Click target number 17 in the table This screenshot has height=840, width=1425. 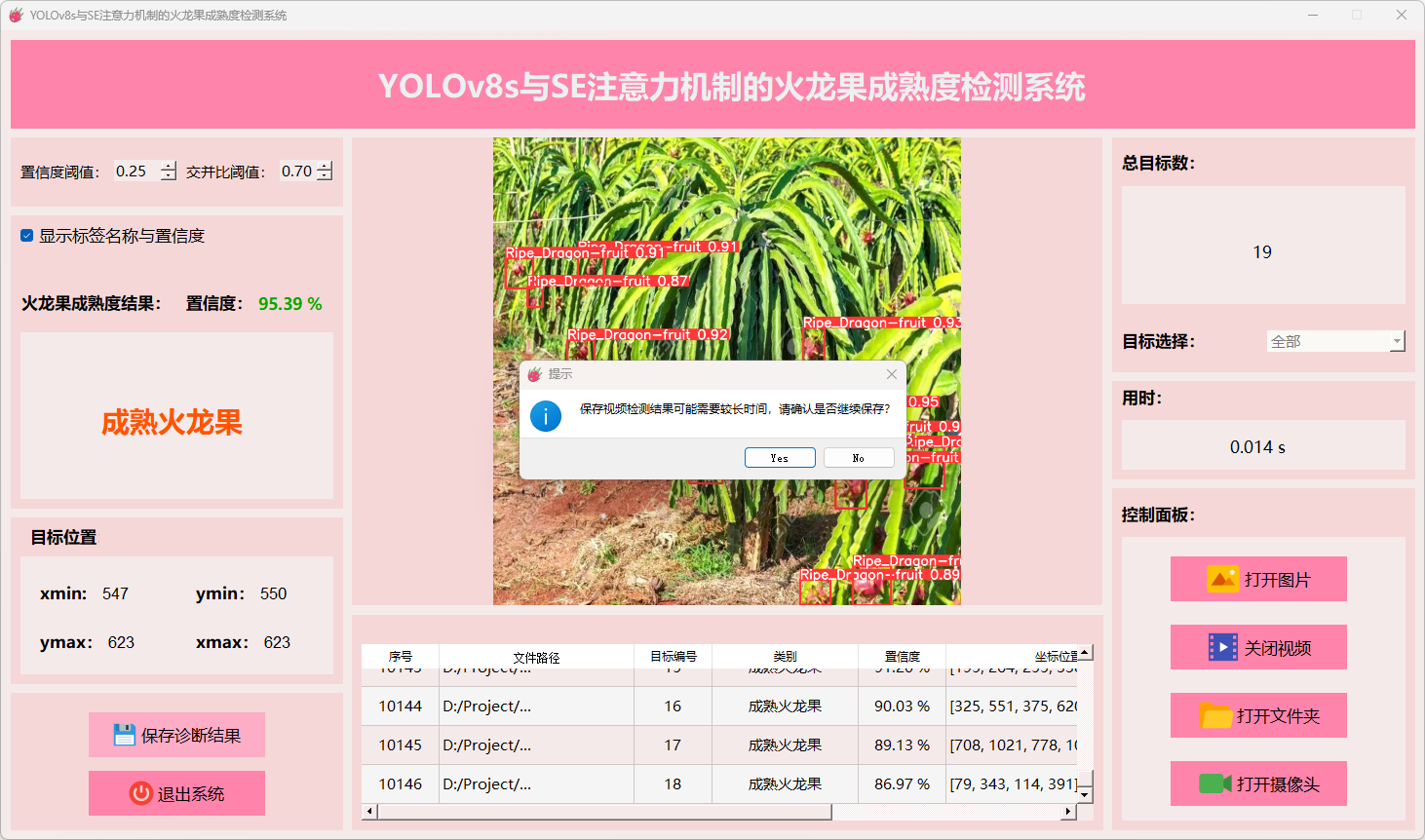tap(674, 745)
